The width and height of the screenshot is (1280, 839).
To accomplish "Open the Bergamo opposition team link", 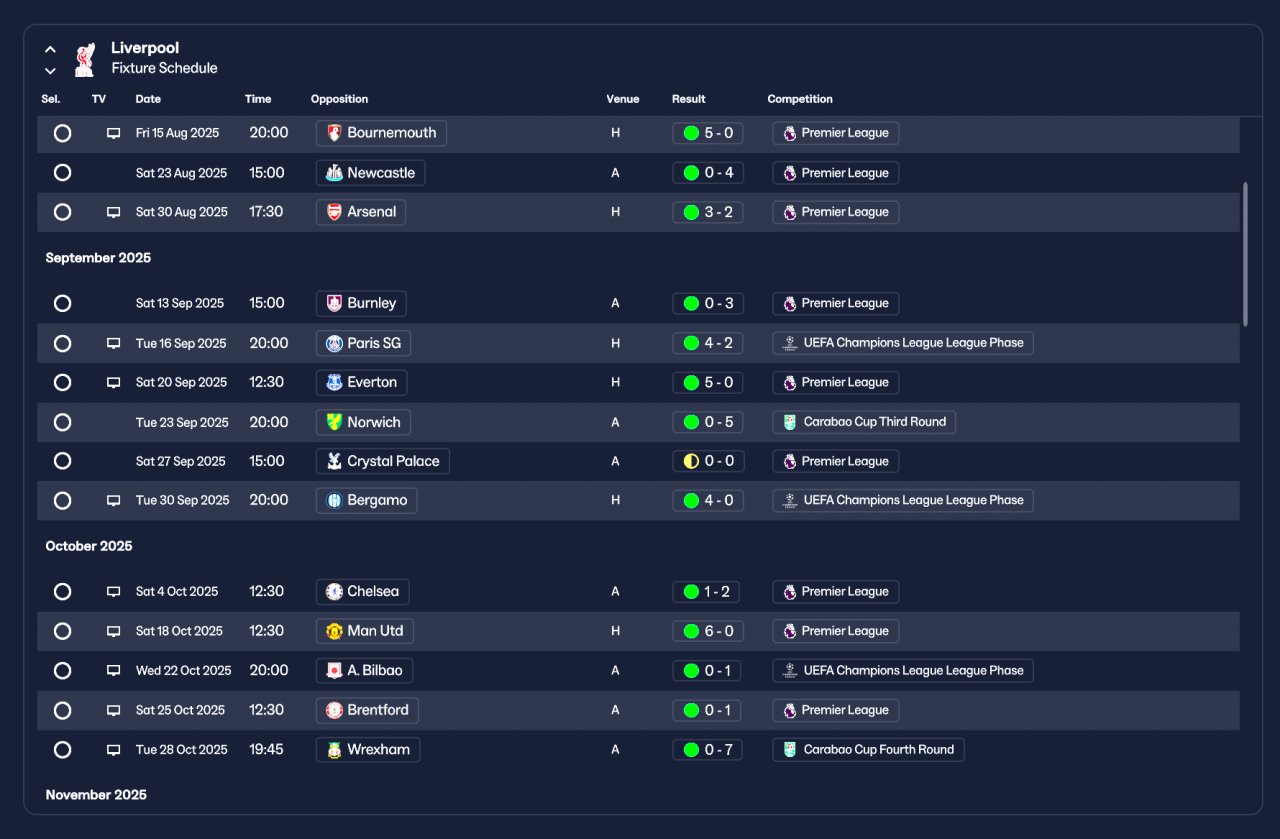I will (366, 500).
